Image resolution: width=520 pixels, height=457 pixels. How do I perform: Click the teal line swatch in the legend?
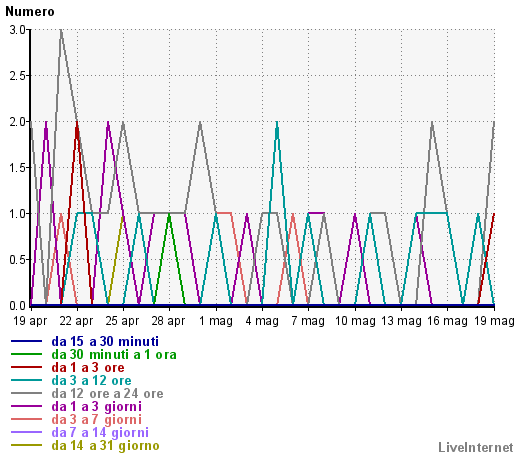[x=26, y=380]
